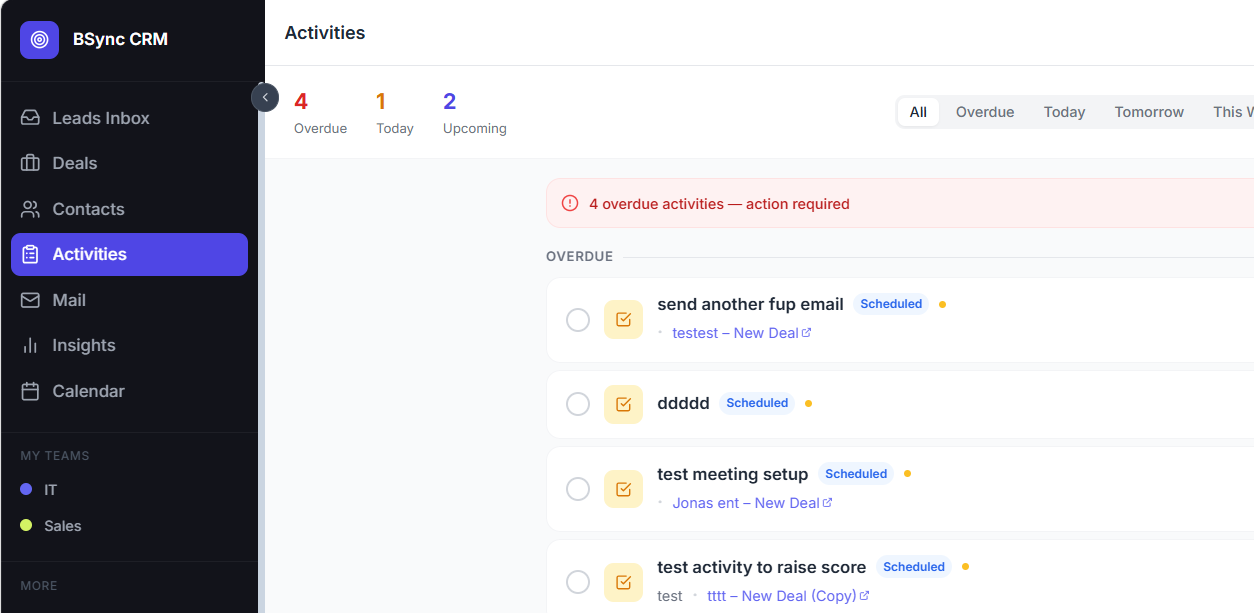1254x613 pixels.
Task: Open Leads Inbox from the sidebar
Action: click(129, 118)
